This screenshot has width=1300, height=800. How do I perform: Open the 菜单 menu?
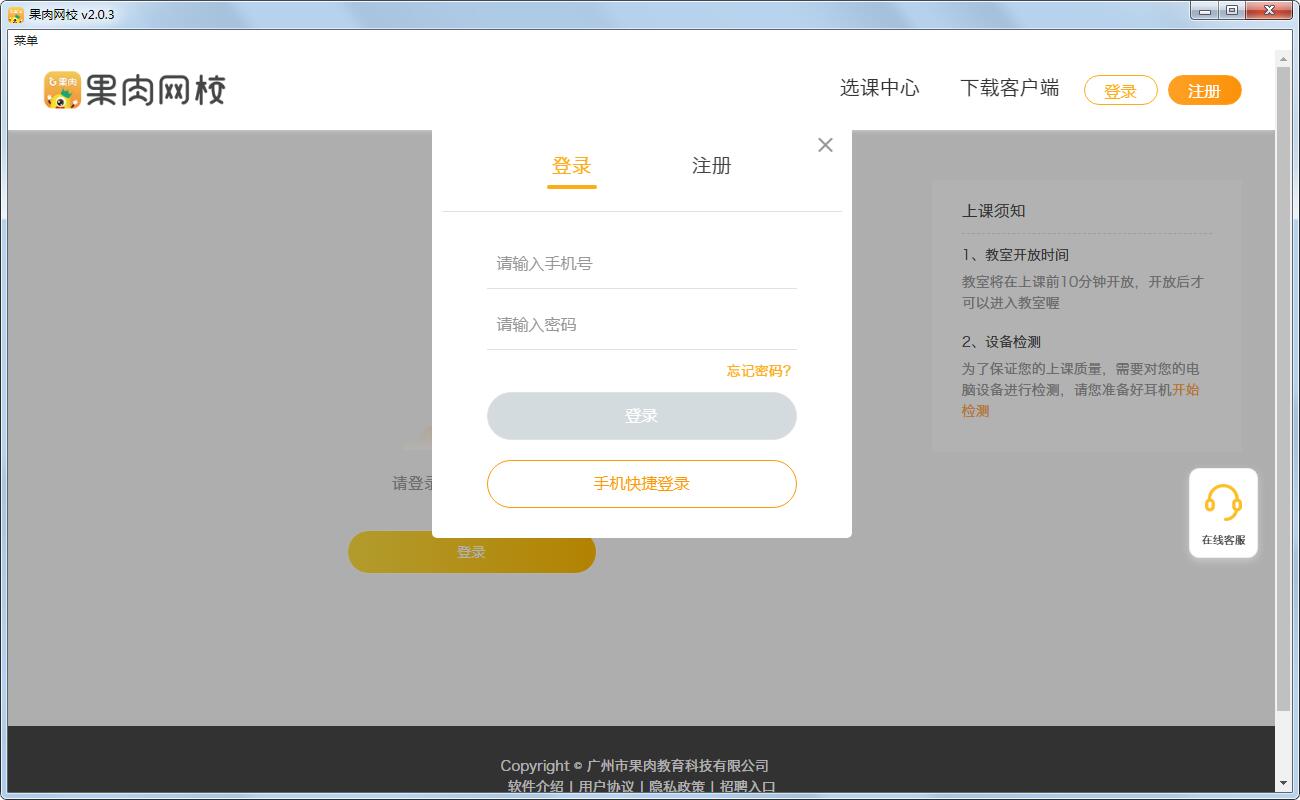(25, 40)
